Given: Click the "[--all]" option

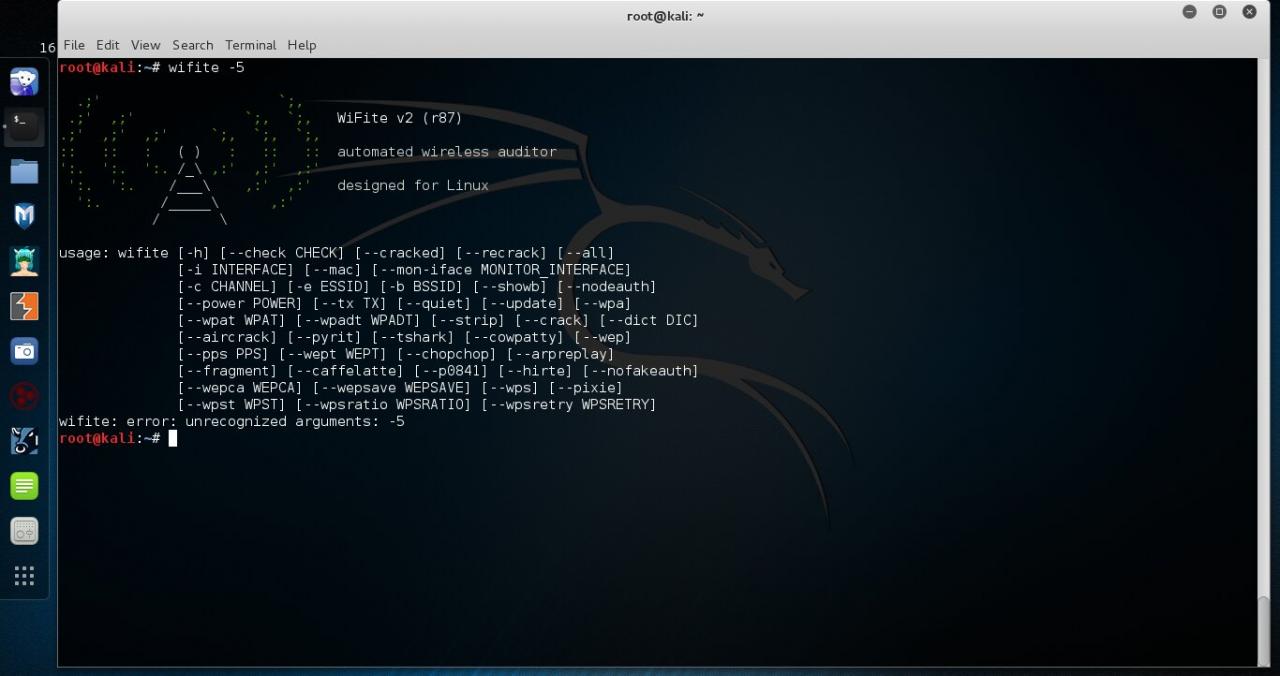Looking at the screenshot, I should click(x=586, y=253).
